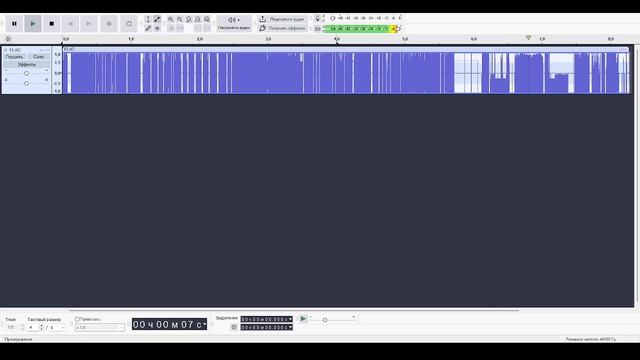This screenshot has width=640, height=360.
Task: Click the green playback level meter
Action: (x=361, y=29)
